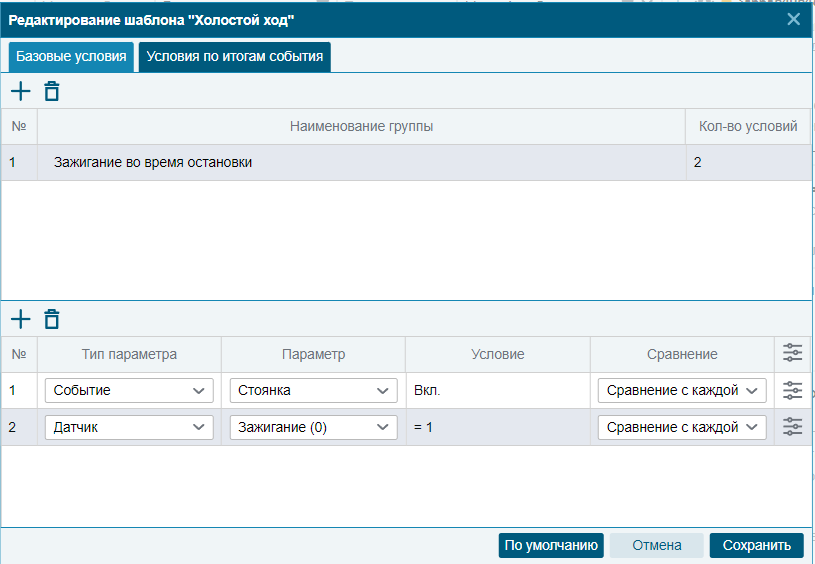Click the Сохранить button
The image size is (815, 564).
756,545
